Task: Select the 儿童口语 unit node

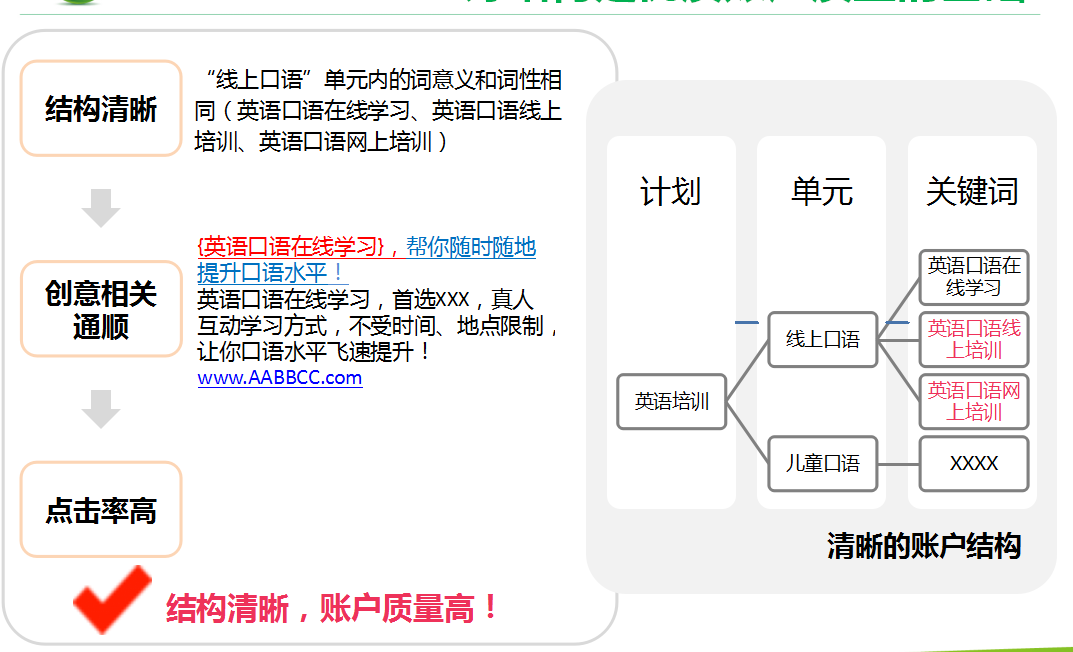Action: (x=821, y=464)
